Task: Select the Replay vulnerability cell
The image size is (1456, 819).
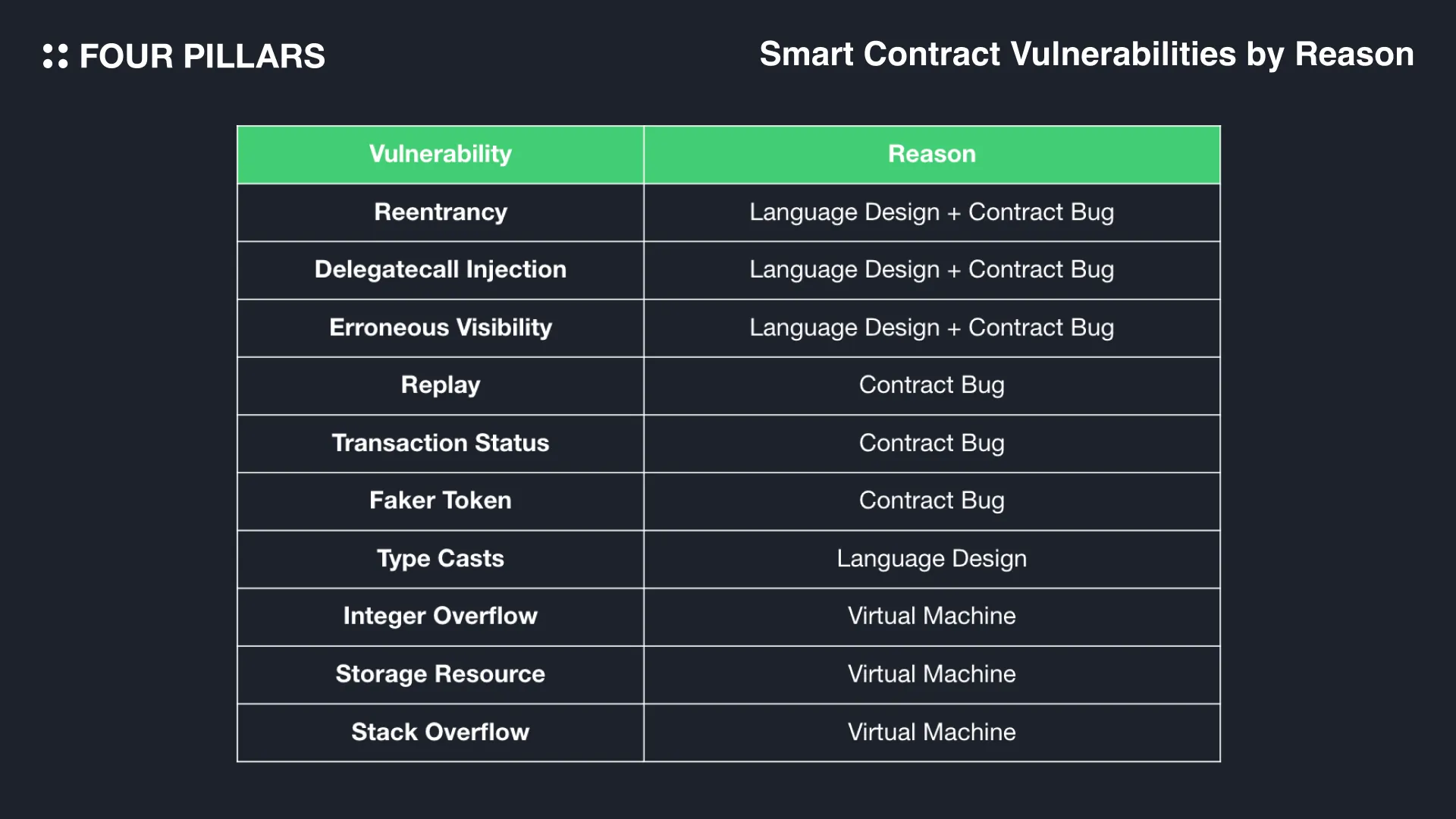Action: [441, 385]
